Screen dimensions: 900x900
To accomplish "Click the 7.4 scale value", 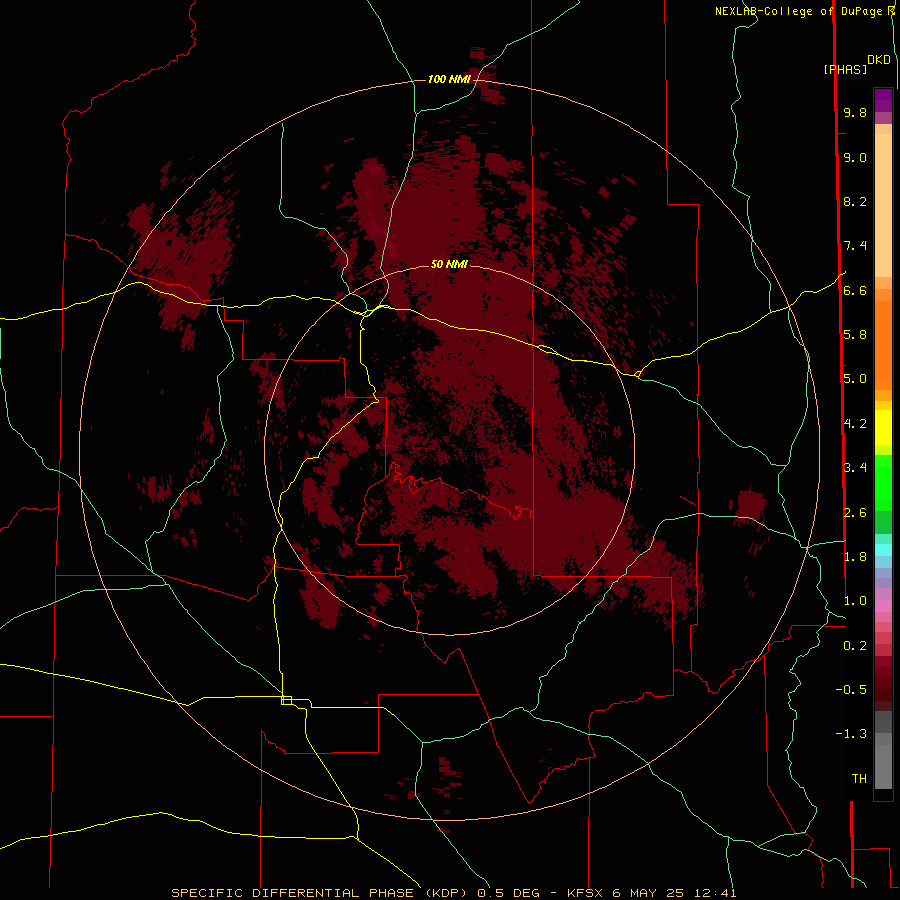I will pyautogui.click(x=855, y=246).
